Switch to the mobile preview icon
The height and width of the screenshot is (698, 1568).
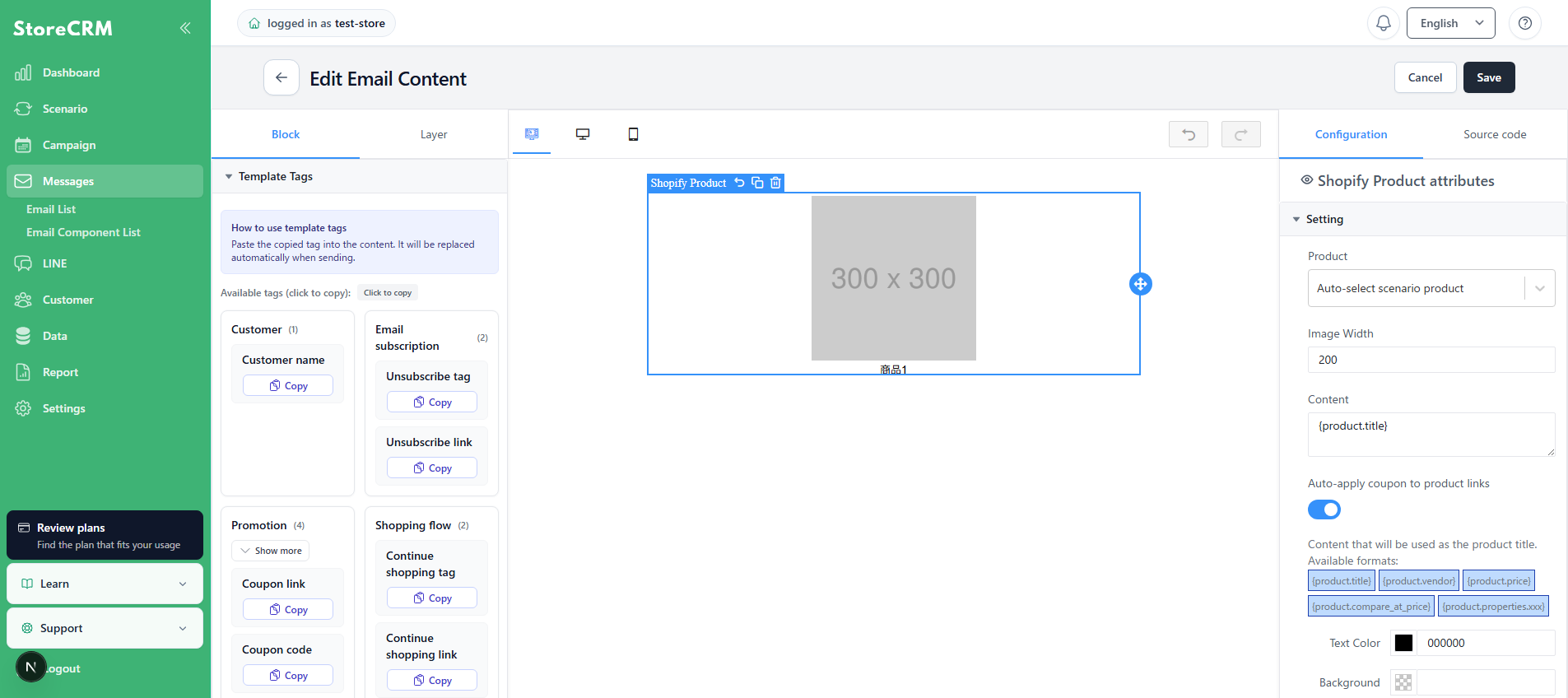coord(633,134)
